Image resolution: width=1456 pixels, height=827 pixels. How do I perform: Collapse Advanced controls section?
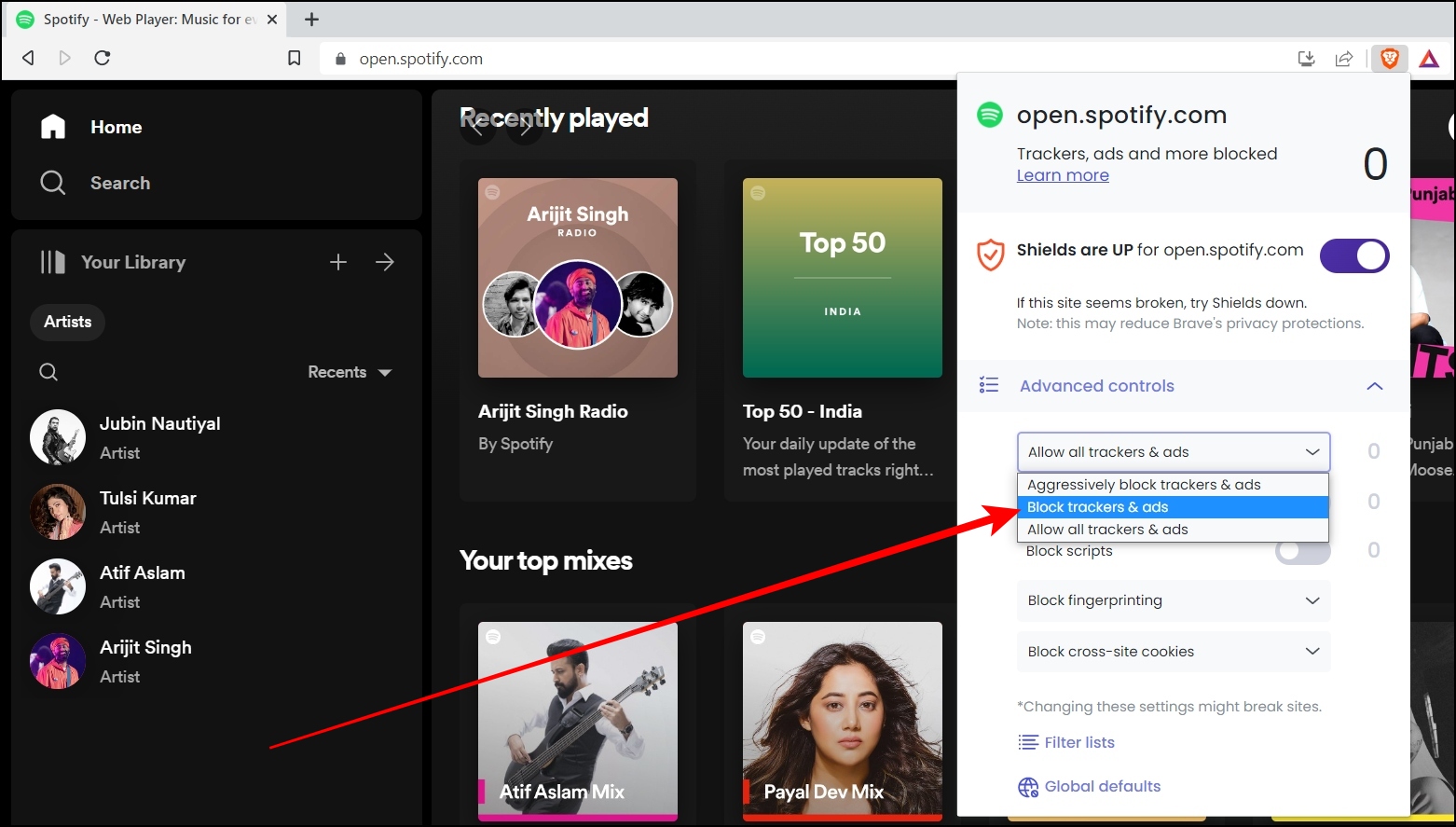(x=1375, y=386)
